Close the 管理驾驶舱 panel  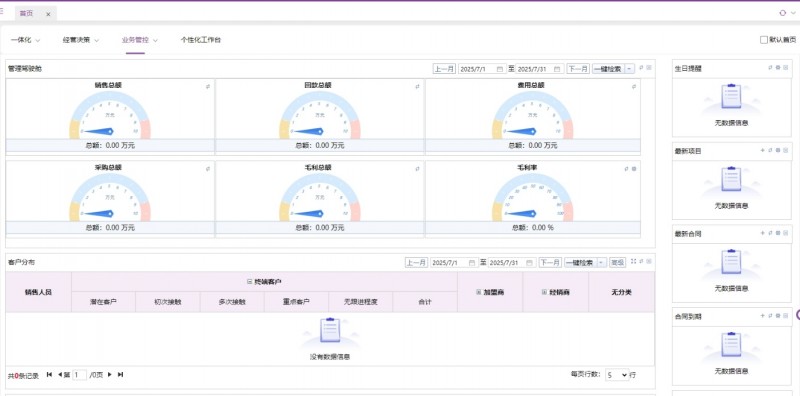pyautogui.click(x=649, y=67)
